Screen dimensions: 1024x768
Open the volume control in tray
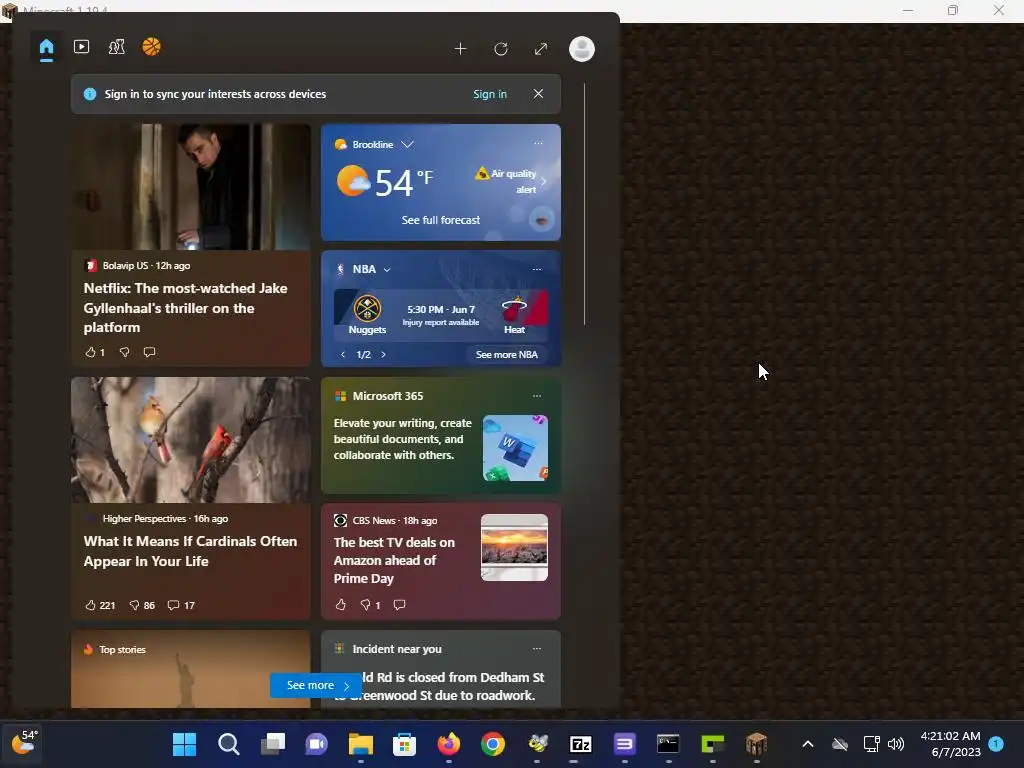click(x=896, y=744)
